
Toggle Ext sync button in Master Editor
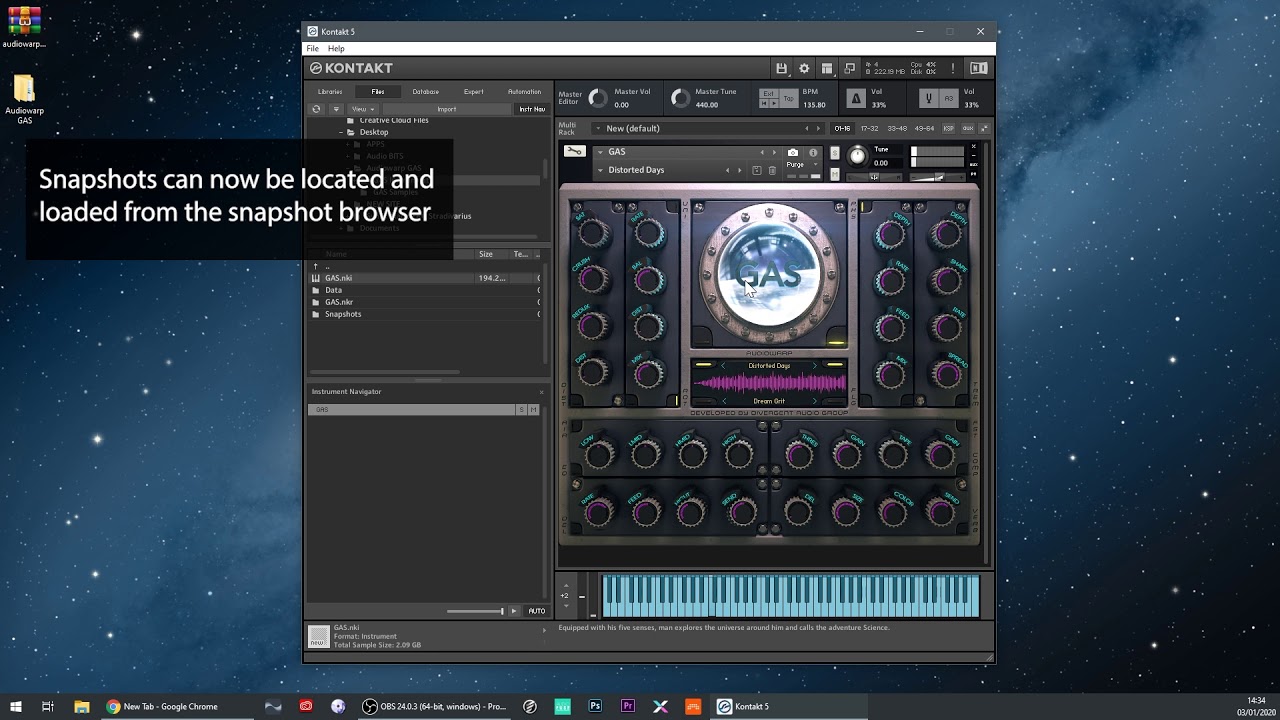pyautogui.click(x=768, y=94)
